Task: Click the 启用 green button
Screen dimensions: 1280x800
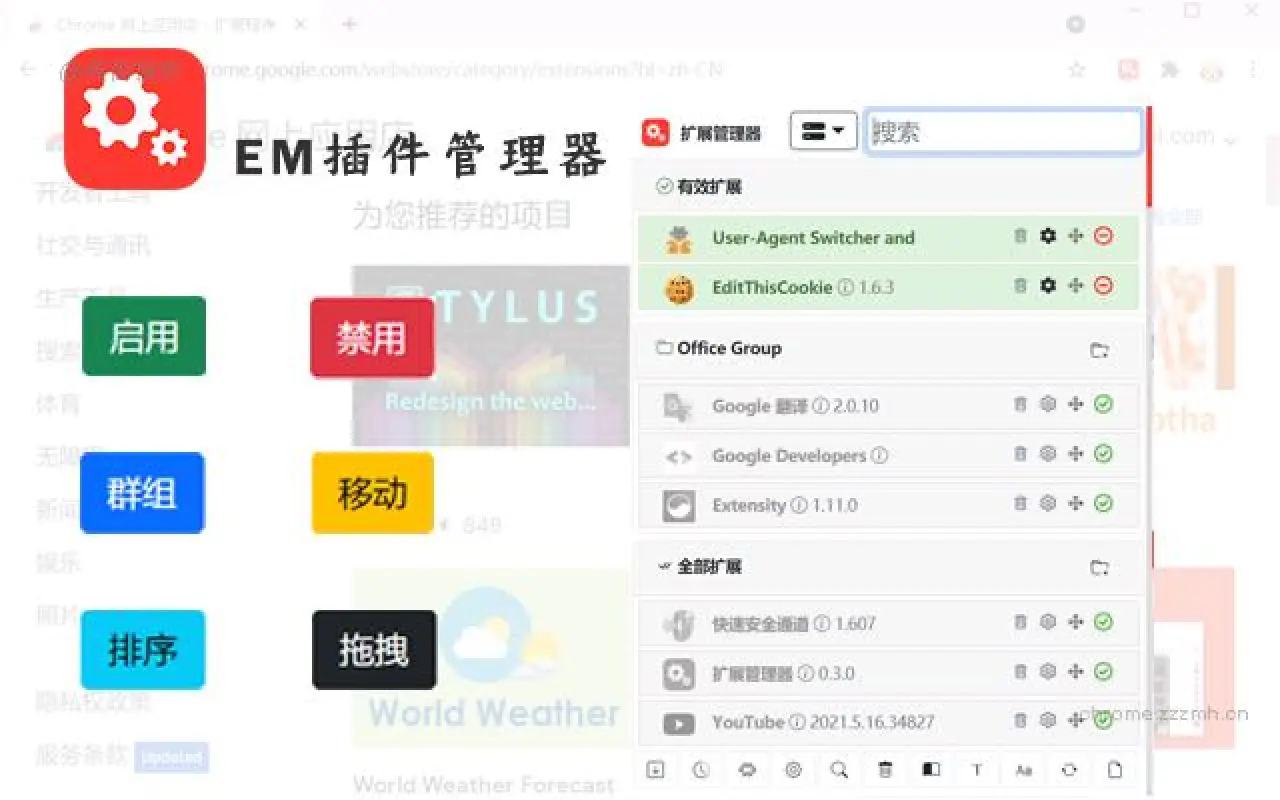Action: pos(143,337)
